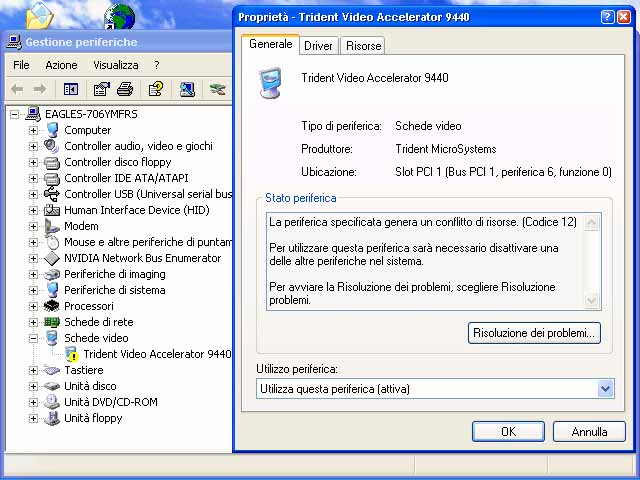Select the Controller IDE ATA/ATAPI icon
This screenshot has width=640, height=480.
click(x=52, y=178)
